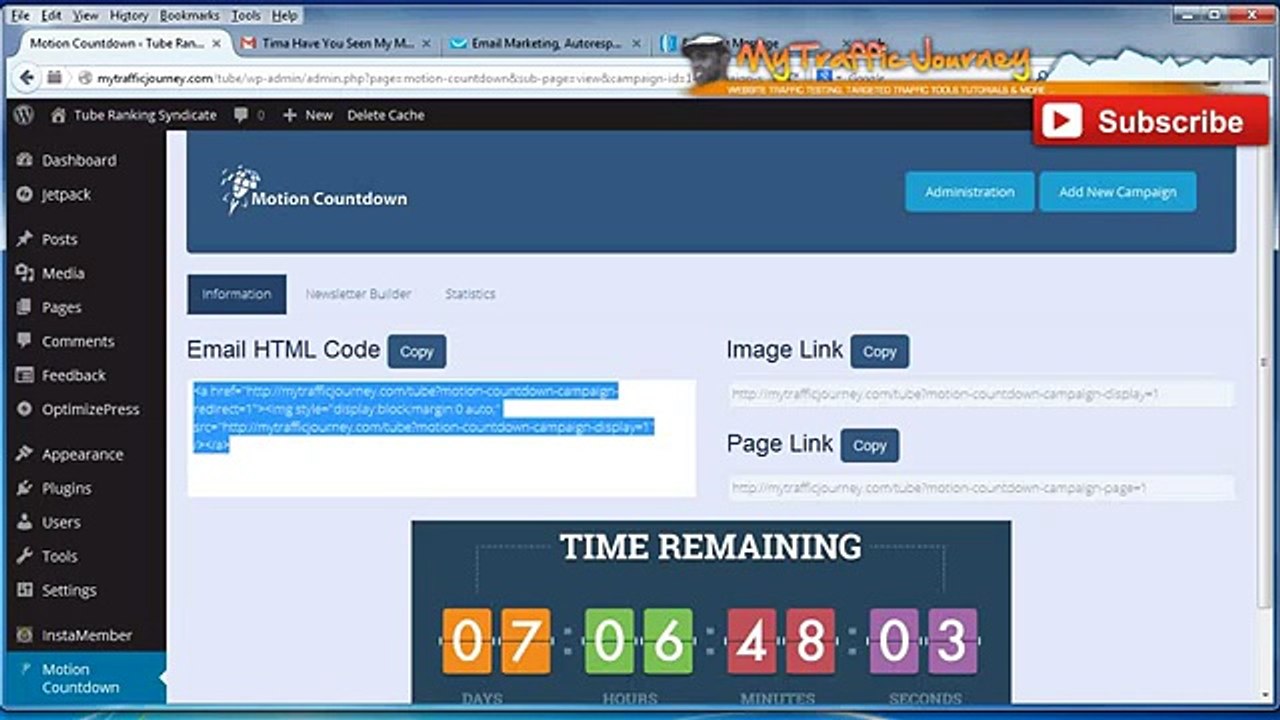The height and width of the screenshot is (720, 1280).
Task: Open the Edit menu
Action: point(52,16)
